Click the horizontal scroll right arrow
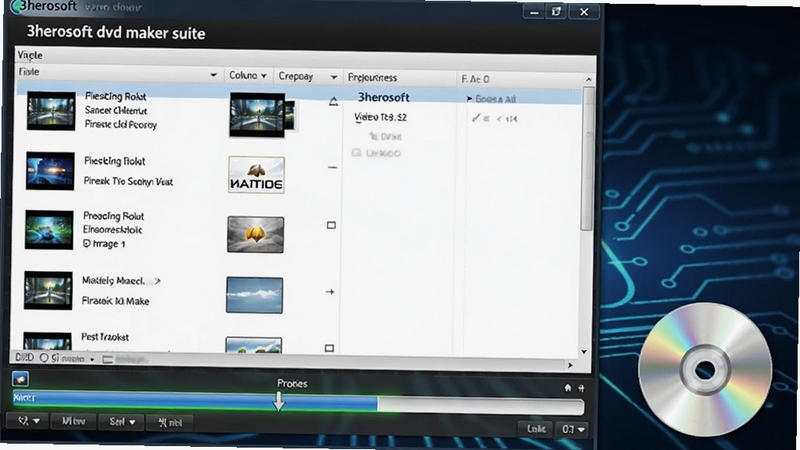800x450 pixels. 570,365
